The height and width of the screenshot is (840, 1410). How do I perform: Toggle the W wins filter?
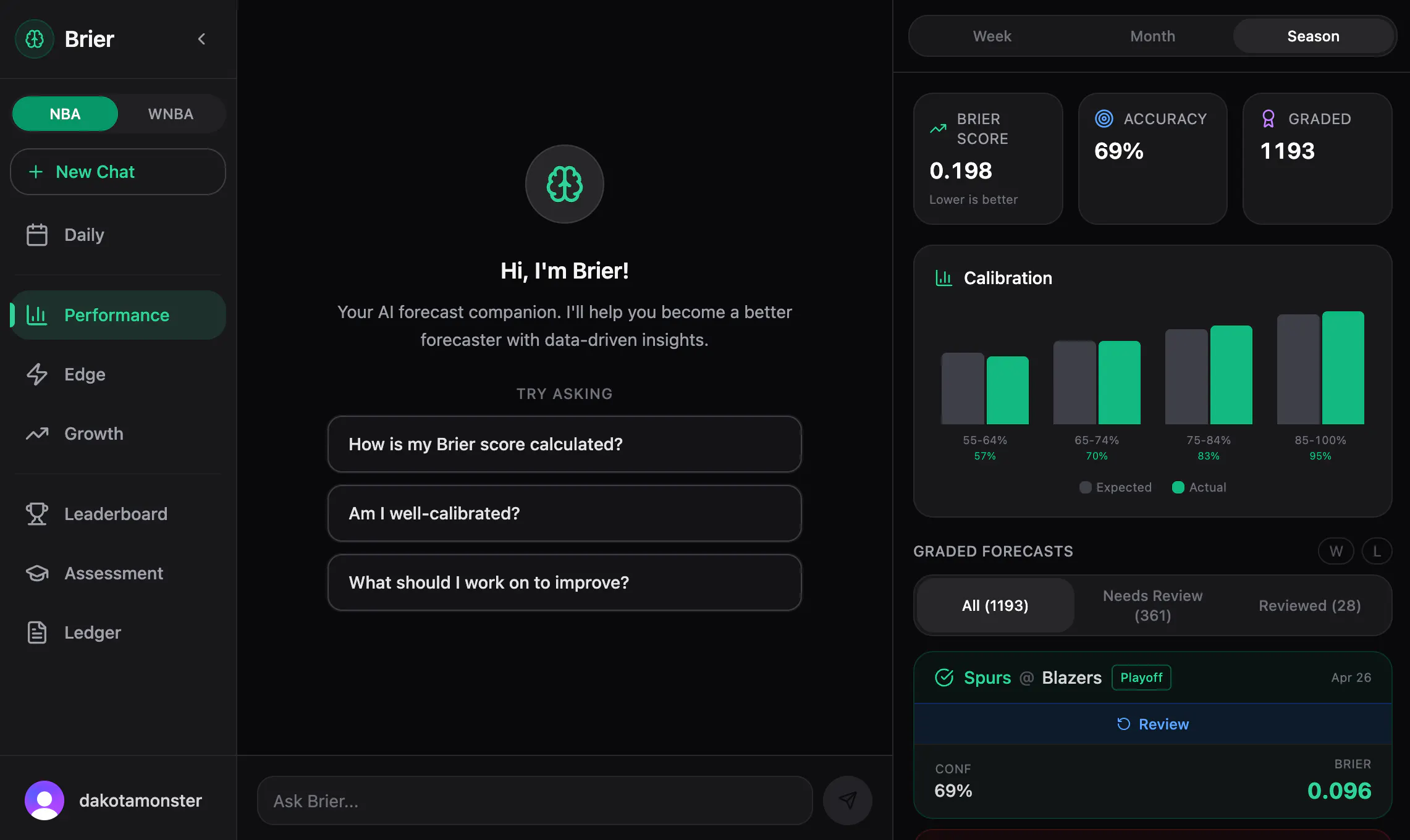1336,551
